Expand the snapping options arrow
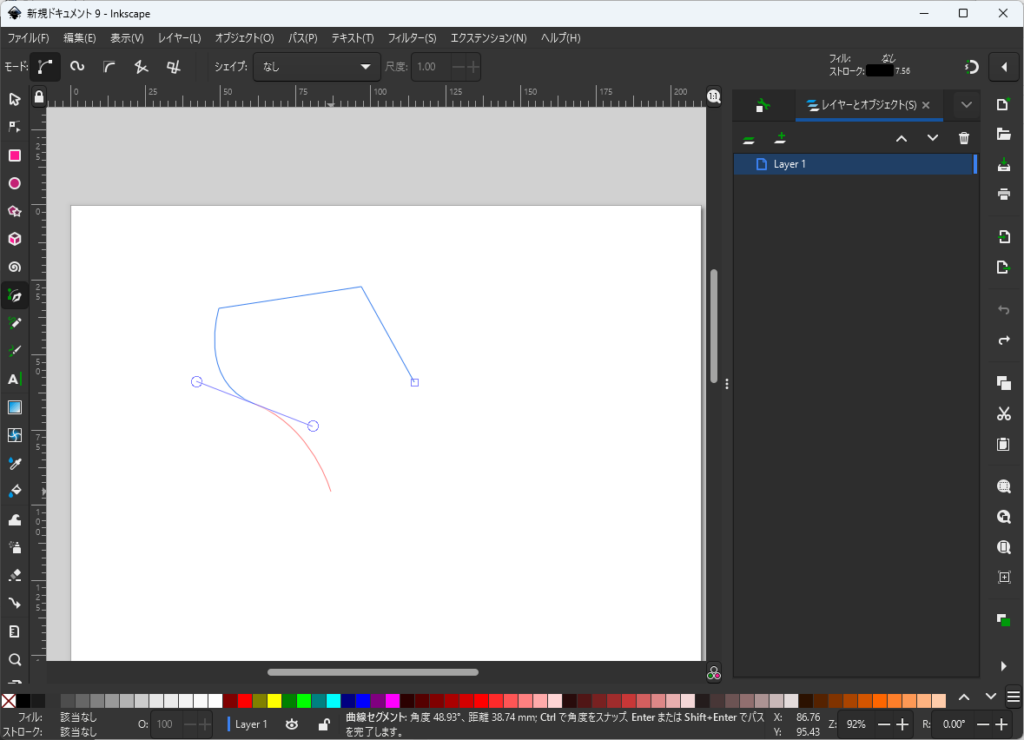The image size is (1024, 740). [x=1004, y=67]
